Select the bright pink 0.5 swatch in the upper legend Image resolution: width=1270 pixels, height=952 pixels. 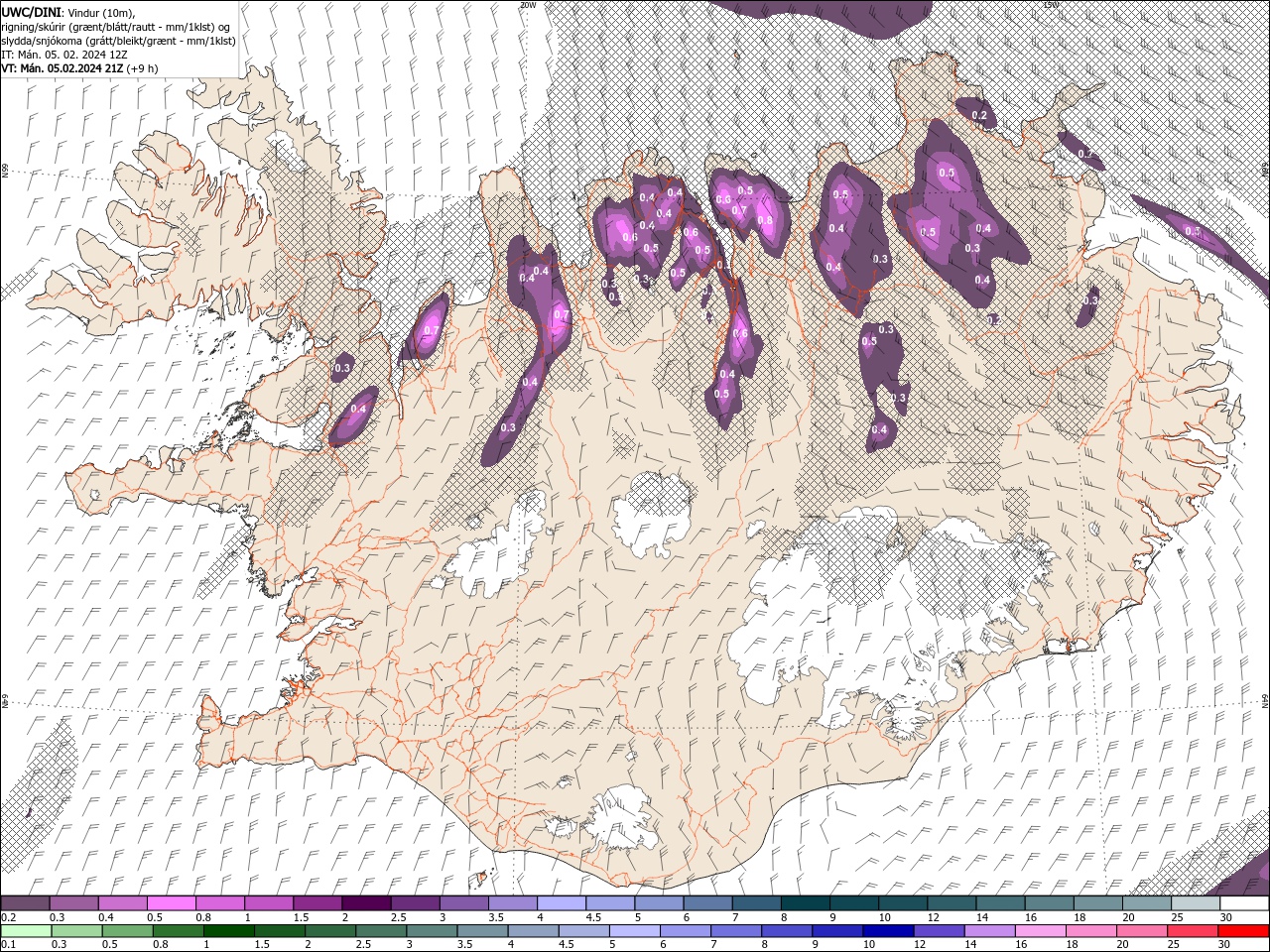pos(172,903)
